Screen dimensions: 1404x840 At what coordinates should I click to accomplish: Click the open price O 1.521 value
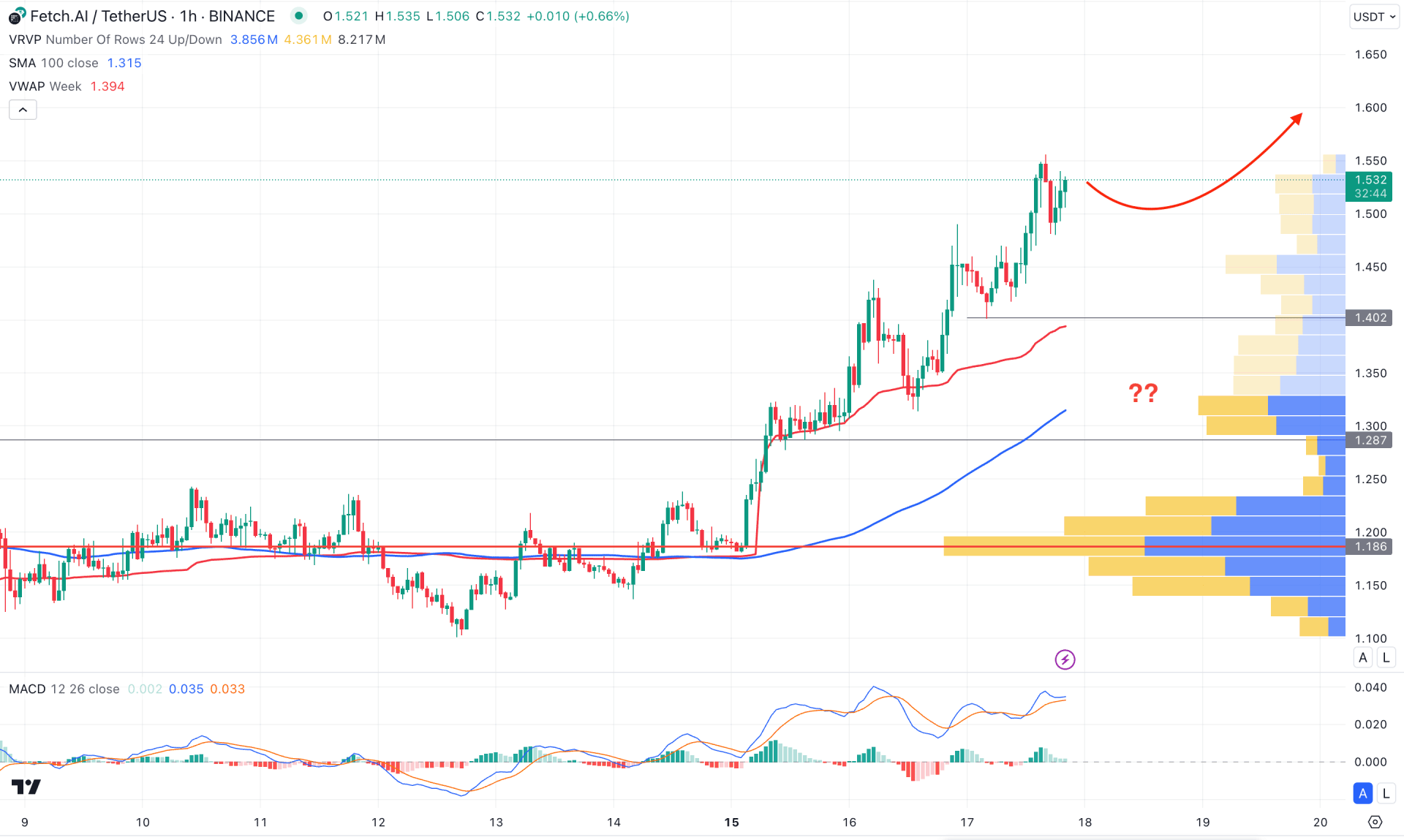pyautogui.click(x=346, y=16)
